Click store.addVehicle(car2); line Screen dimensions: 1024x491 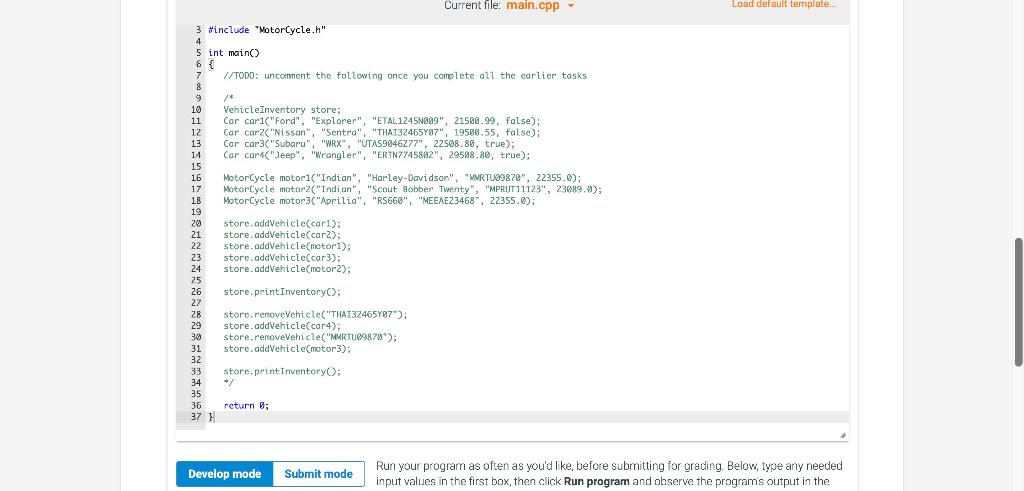pos(282,234)
